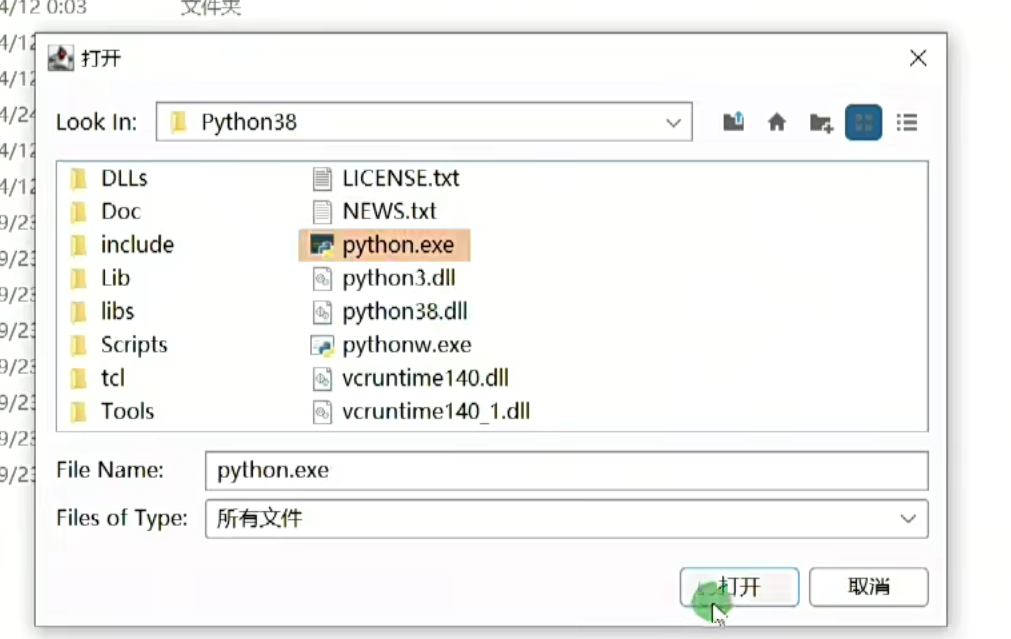Select the Scripts folder
This screenshot has width=1011, height=639.
coord(118,345)
